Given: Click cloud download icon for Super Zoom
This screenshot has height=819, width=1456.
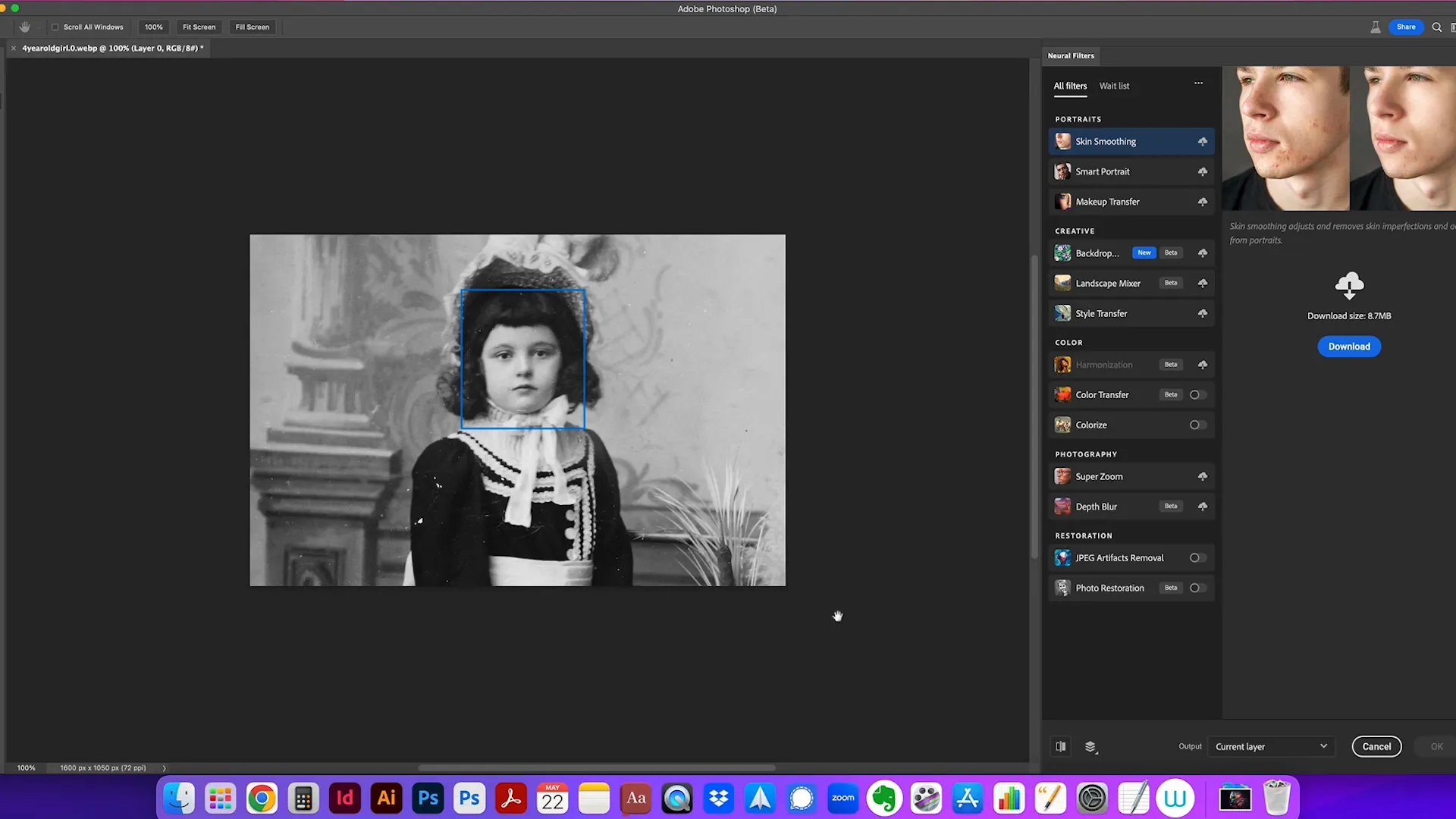Looking at the screenshot, I should click(x=1202, y=476).
